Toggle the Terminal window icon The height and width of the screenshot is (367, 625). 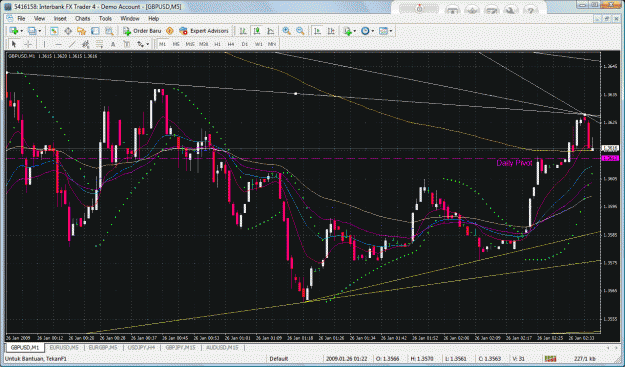pos(95,31)
